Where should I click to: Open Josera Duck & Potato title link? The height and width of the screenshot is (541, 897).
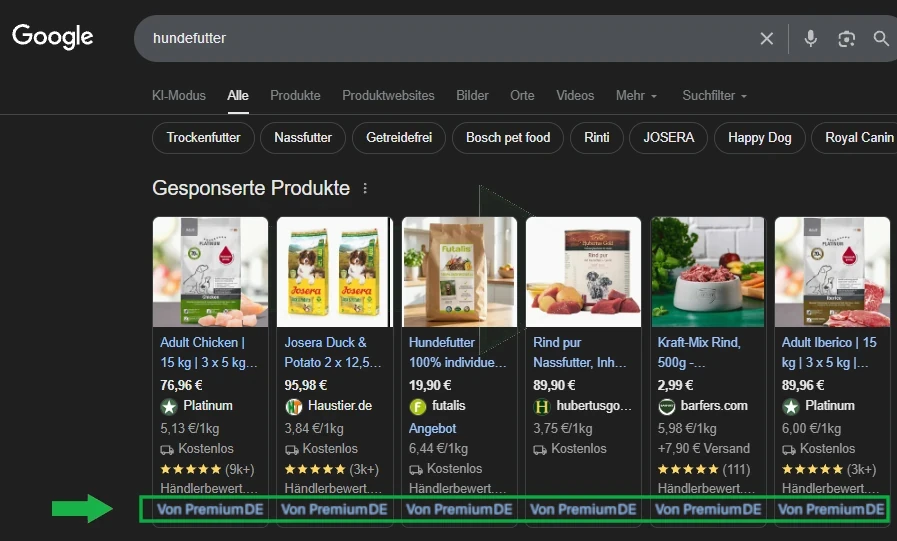coord(332,352)
